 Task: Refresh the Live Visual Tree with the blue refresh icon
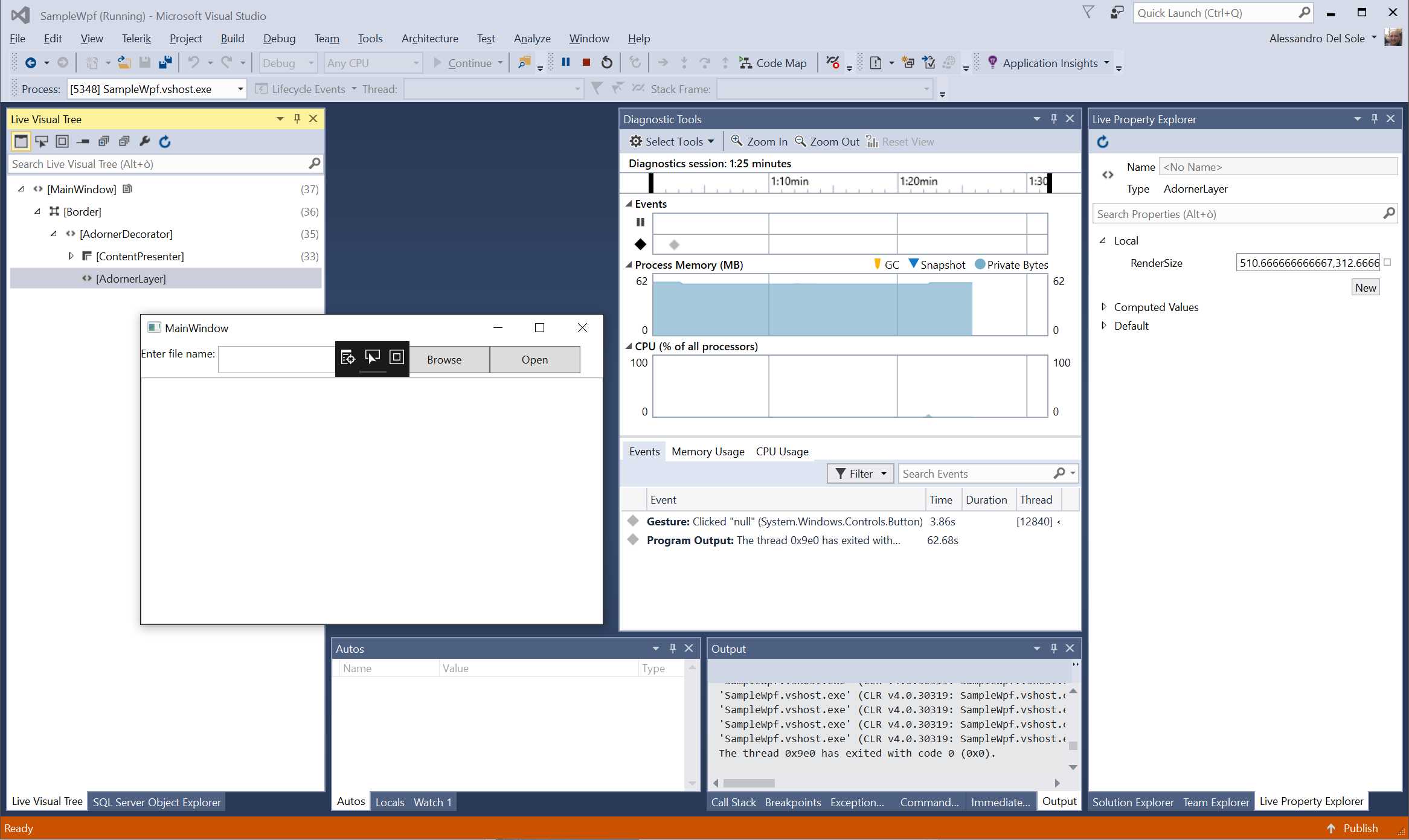pos(165,141)
